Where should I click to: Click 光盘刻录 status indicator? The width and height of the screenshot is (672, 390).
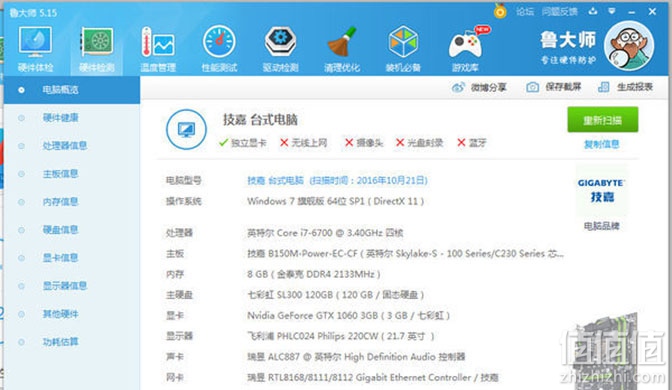(419, 143)
